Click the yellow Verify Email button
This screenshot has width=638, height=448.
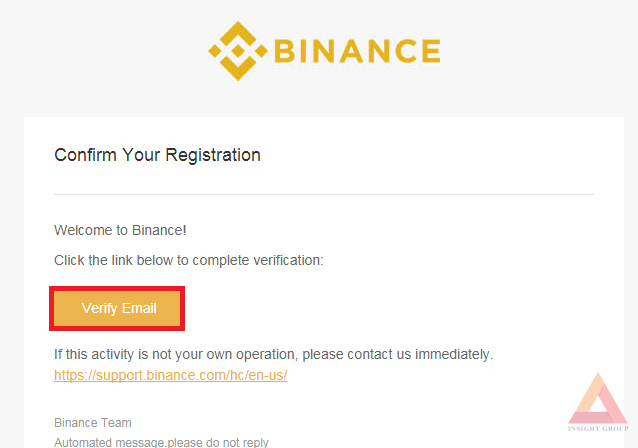[117, 308]
